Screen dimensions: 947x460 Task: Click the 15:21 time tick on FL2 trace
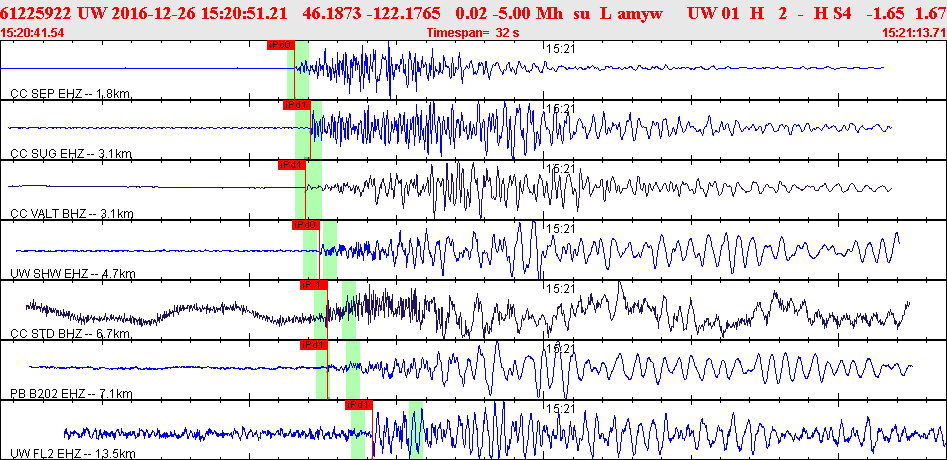point(559,409)
